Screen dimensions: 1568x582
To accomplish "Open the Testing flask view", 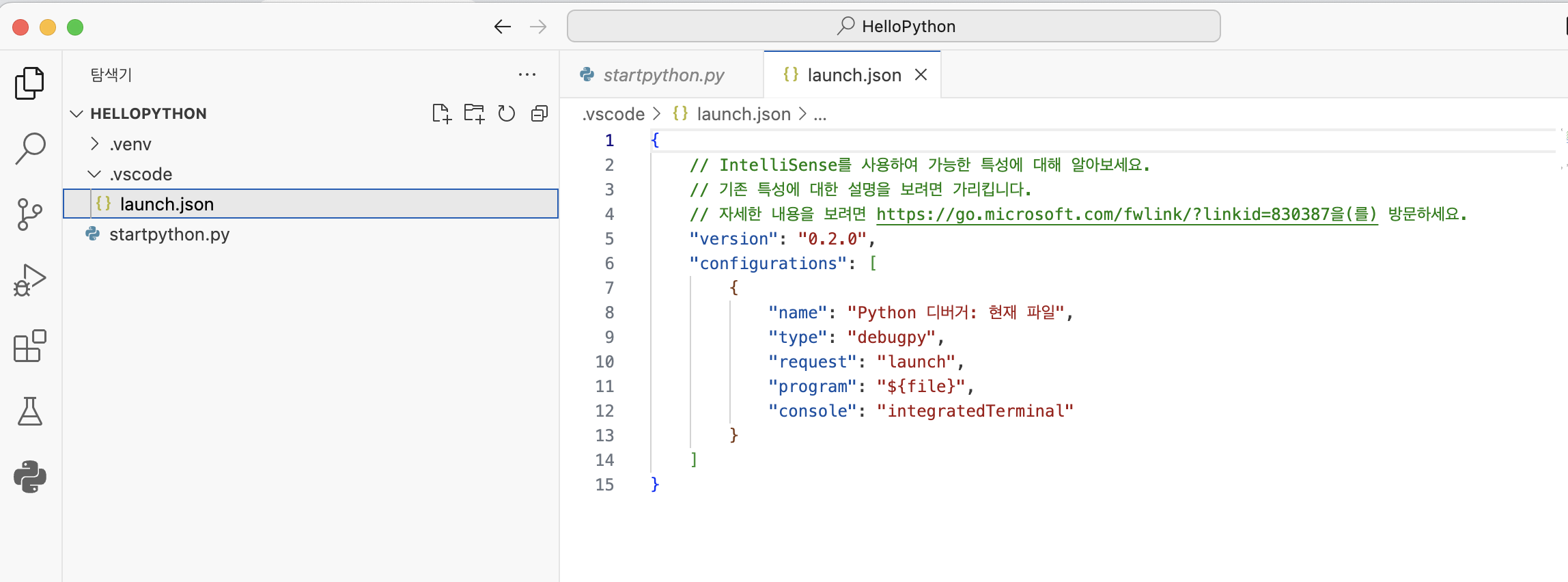I will point(29,411).
